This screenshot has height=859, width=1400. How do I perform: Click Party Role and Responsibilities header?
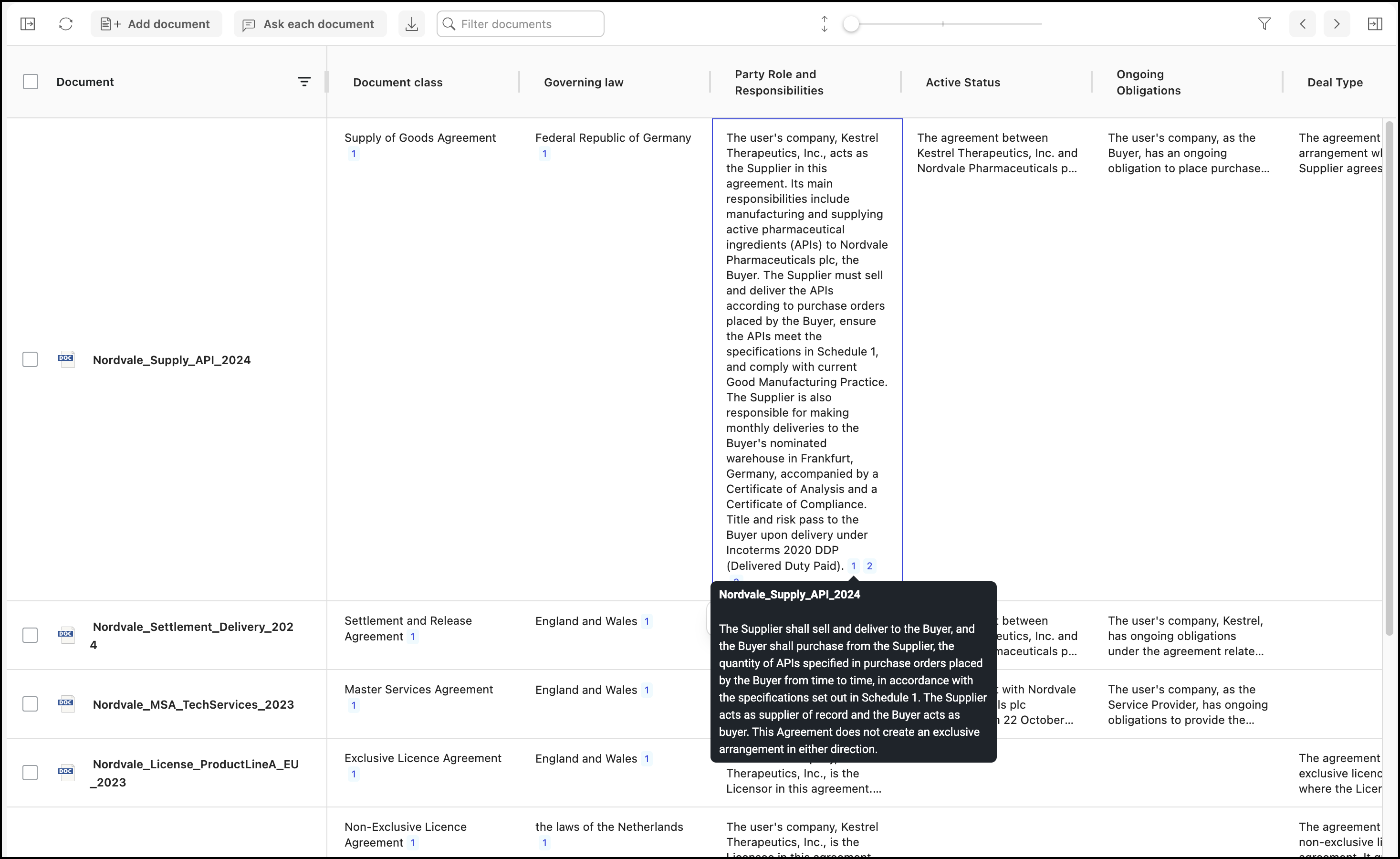click(779, 83)
